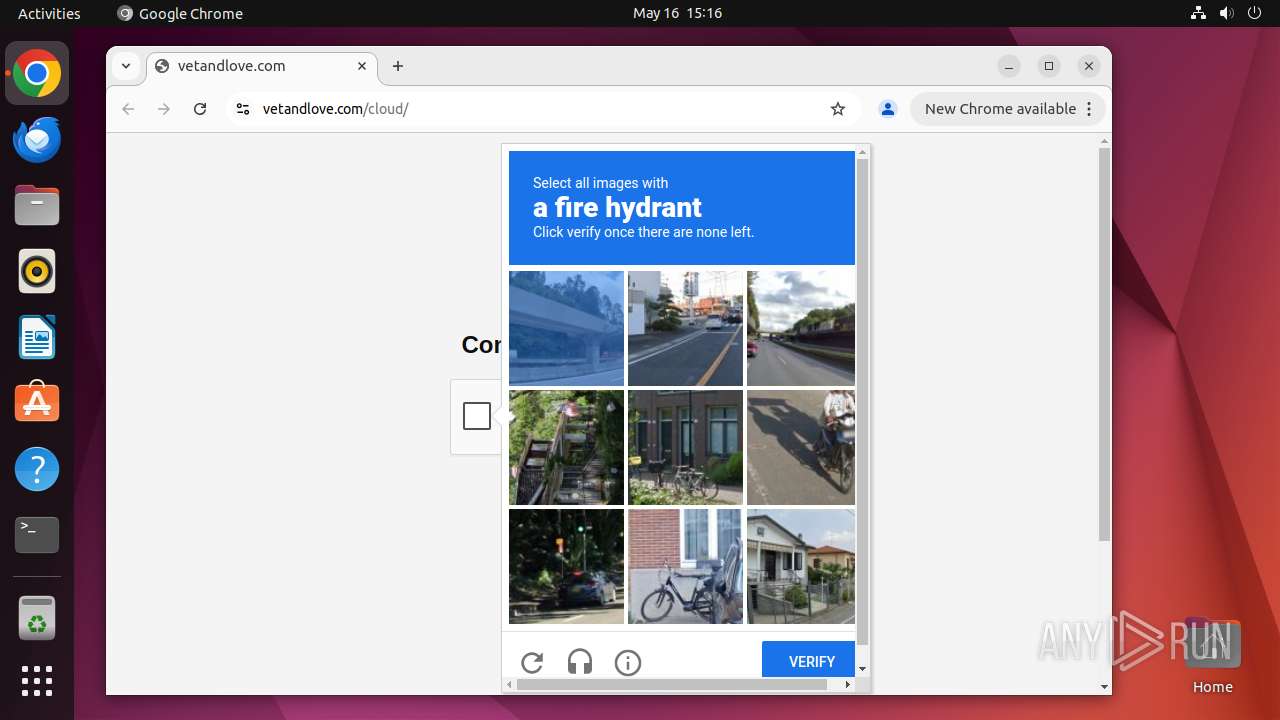Viewport: 1280px width, 720px height.
Task: Close the Chrome window
Action: click(x=1089, y=66)
